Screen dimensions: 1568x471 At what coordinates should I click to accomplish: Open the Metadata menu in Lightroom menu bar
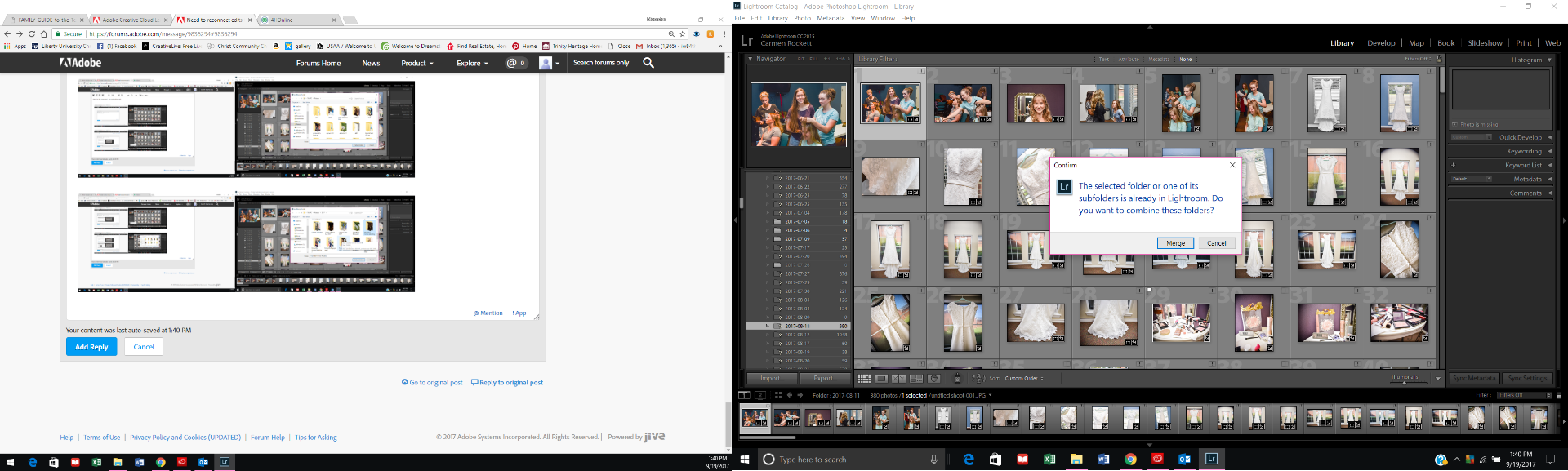point(831,18)
